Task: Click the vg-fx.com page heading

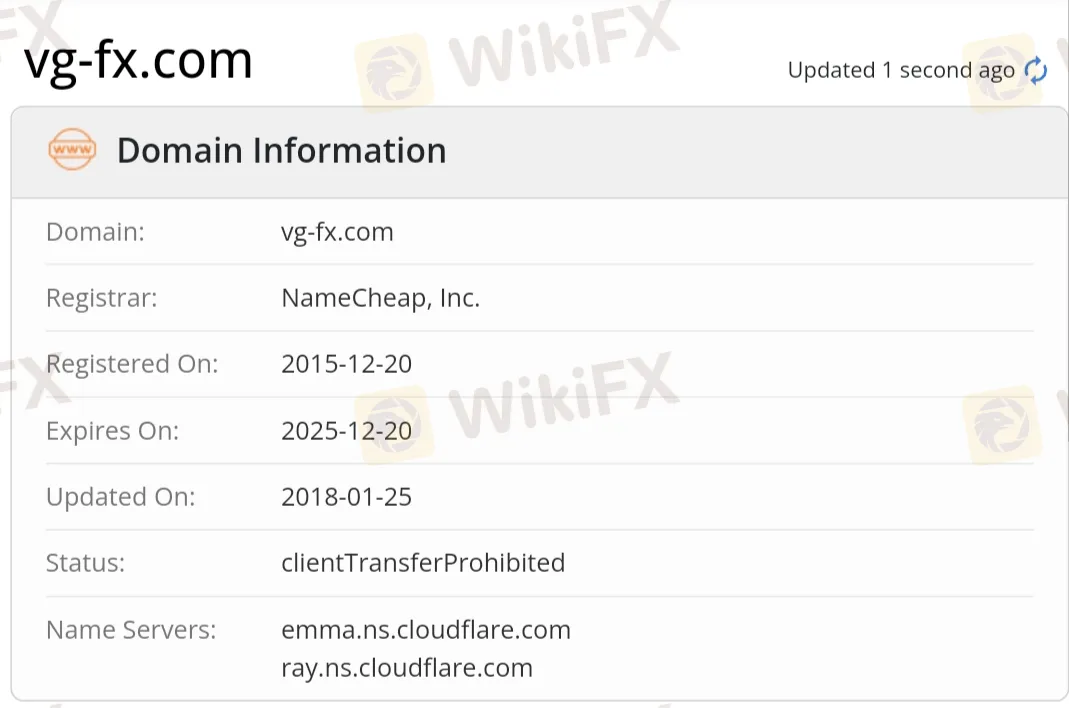Action: 138,60
